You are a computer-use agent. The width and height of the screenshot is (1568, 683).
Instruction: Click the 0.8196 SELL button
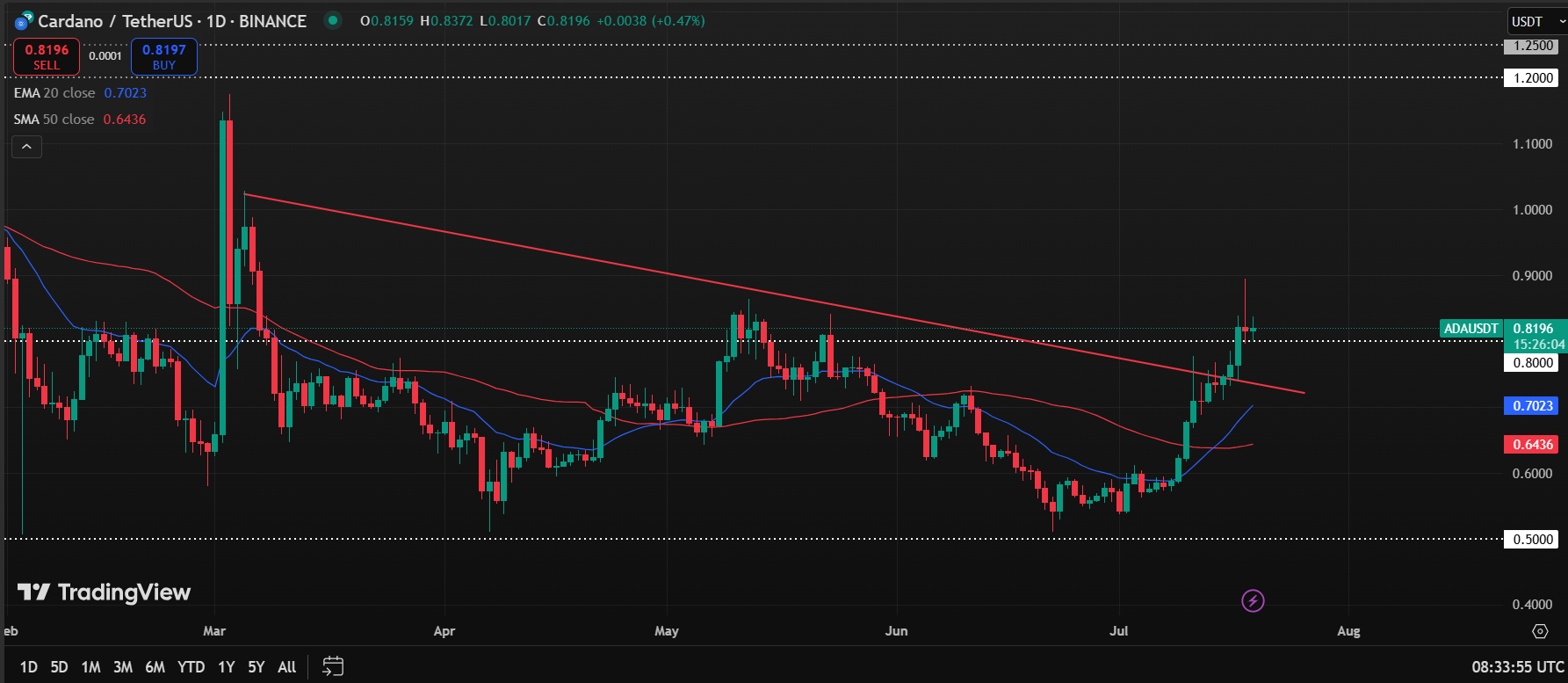coord(47,57)
